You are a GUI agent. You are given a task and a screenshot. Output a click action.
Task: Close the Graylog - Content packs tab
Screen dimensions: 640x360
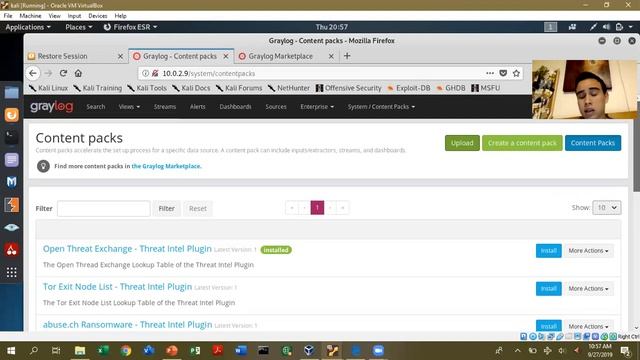point(226,56)
